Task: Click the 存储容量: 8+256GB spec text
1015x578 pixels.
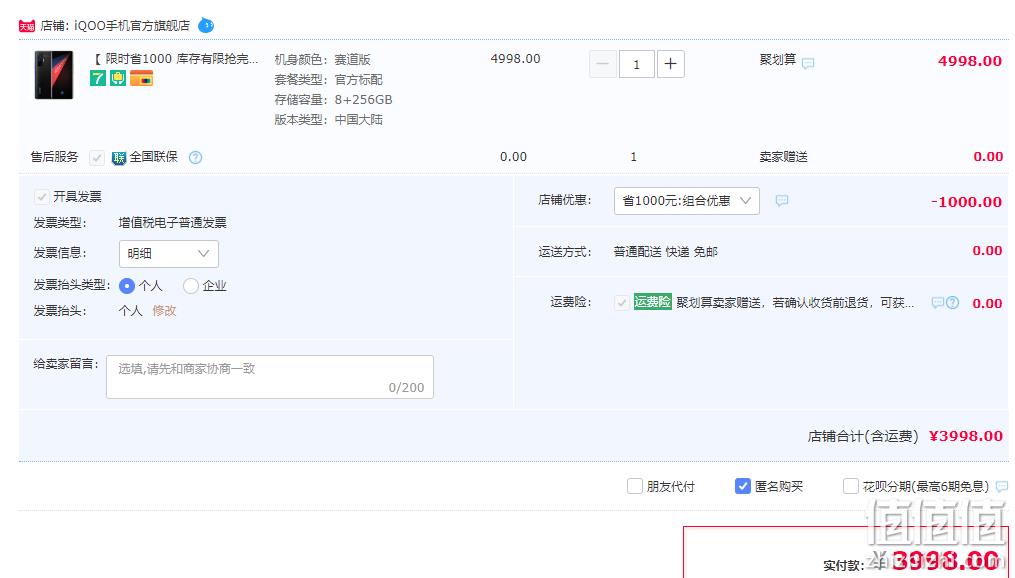Action: tap(333, 100)
